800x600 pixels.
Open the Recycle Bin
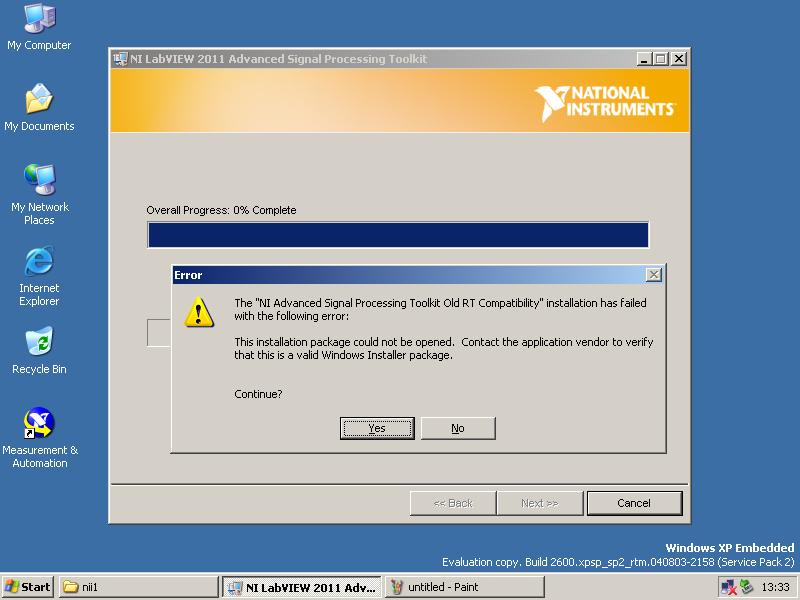tap(38, 346)
